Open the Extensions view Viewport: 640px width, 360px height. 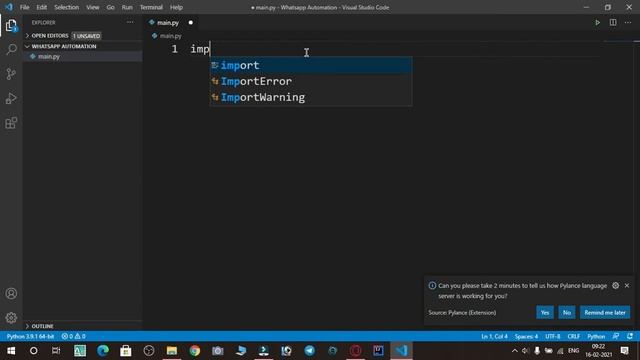[11, 123]
